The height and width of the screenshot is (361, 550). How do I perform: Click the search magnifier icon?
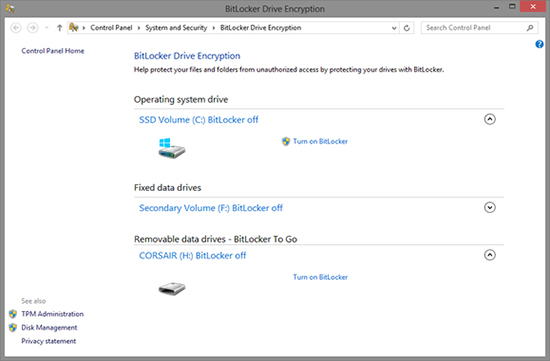tap(530, 28)
